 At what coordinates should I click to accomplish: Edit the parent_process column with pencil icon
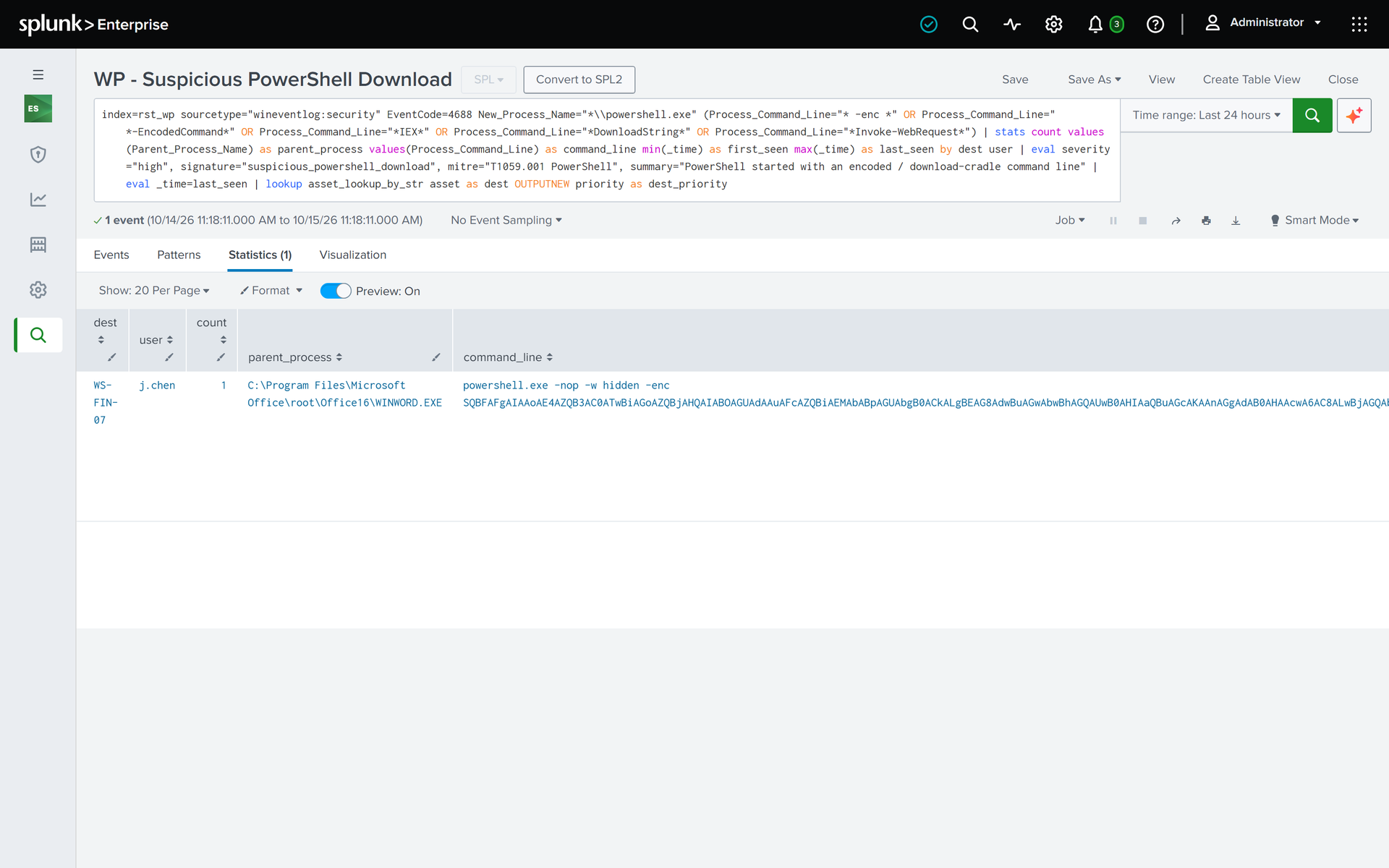(x=436, y=357)
